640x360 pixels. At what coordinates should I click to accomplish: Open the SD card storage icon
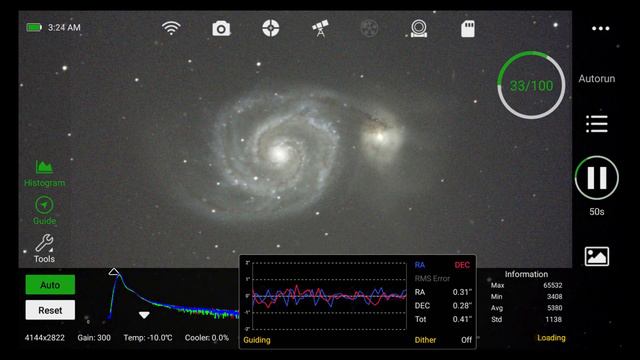click(x=468, y=29)
